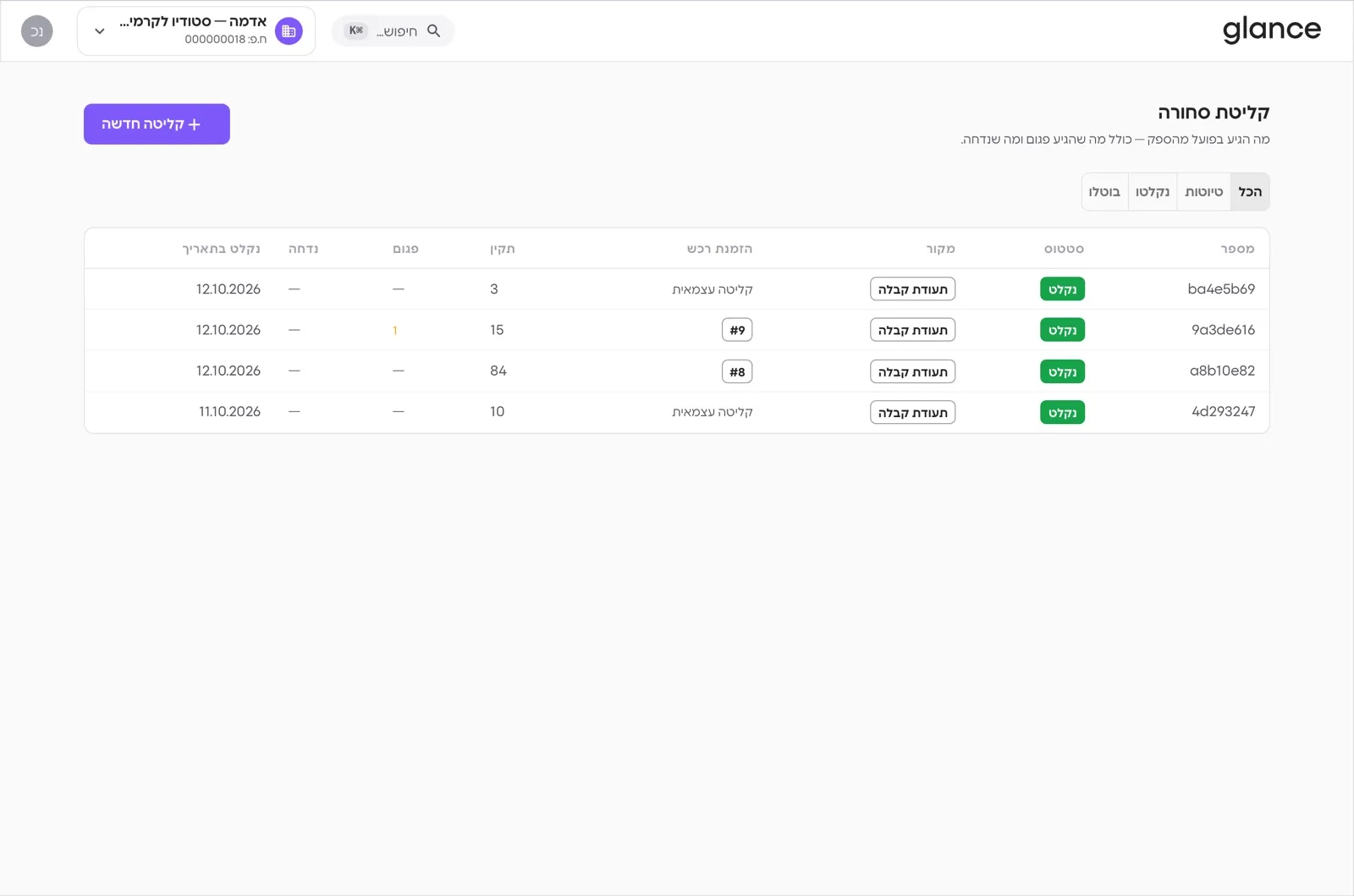
Task: Click the glance logo
Action: pyautogui.click(x=1271, y=30)
